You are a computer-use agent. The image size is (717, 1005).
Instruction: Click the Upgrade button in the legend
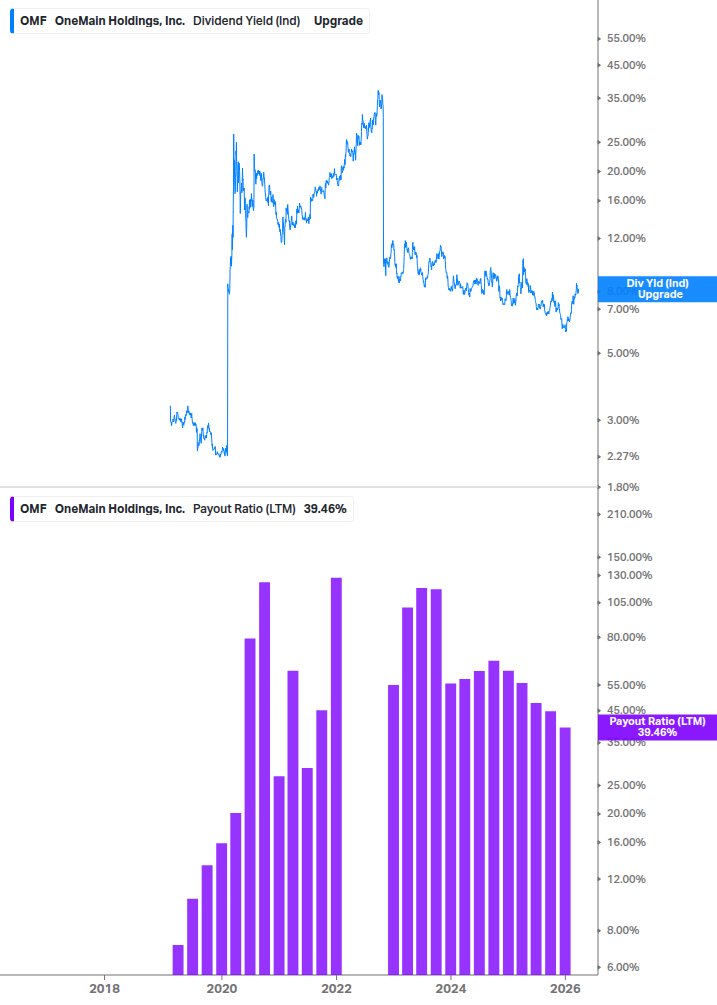(338, 20)
